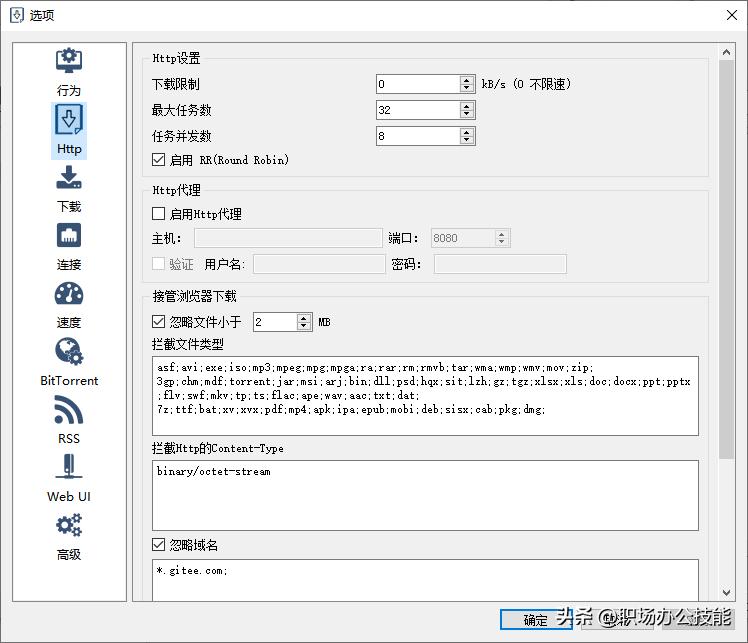Open the RSS feed icon
Image resolution: width=748 pixels, height=643 pixels.
pos(69,410)
